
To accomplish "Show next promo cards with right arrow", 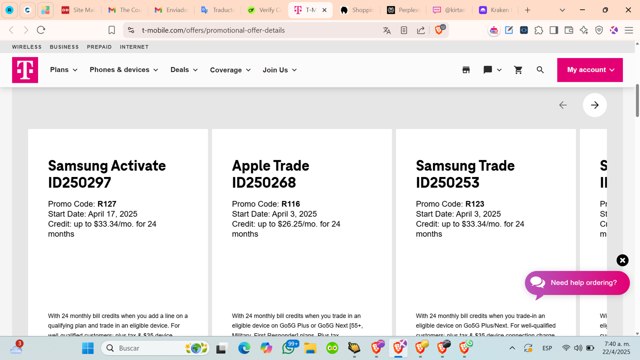I will [595, 105].
